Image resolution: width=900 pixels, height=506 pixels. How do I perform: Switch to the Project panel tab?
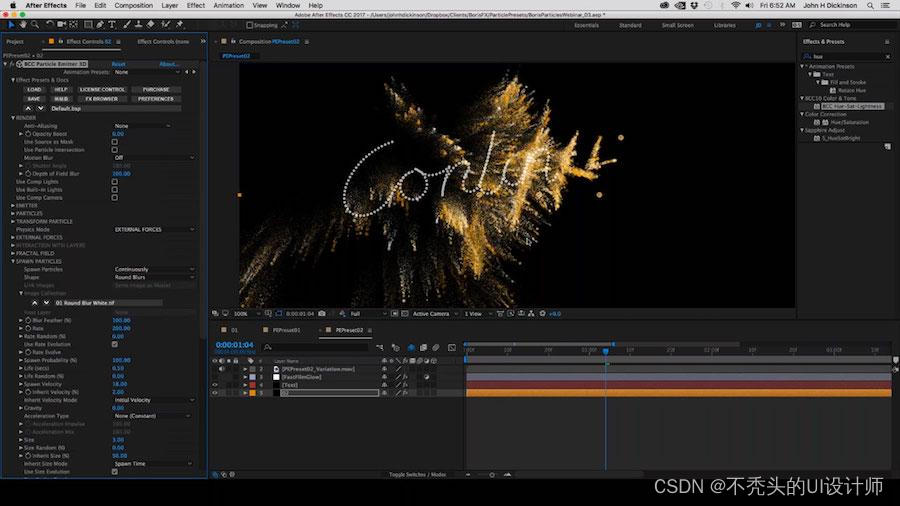click(x=15, y=41)
